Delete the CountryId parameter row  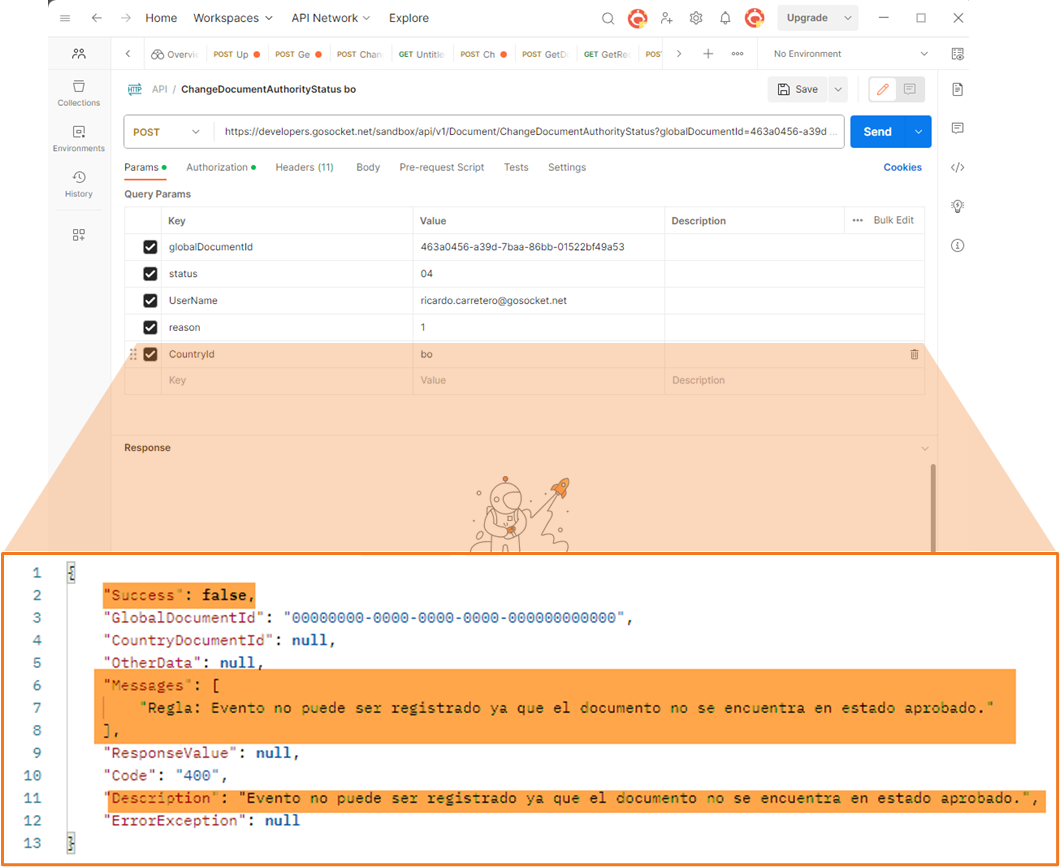click(915, 354)
